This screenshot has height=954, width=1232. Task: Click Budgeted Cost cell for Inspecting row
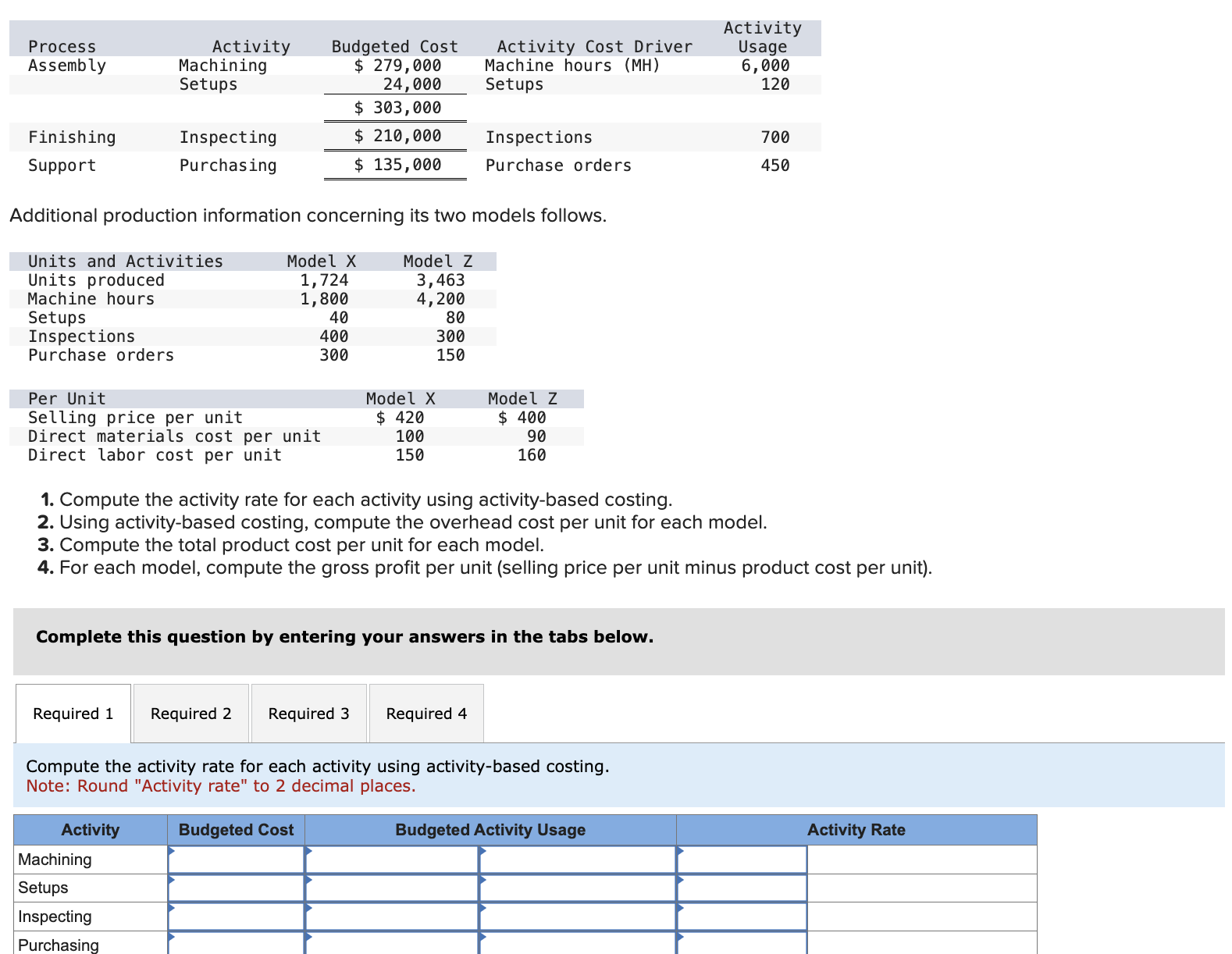coord(236,917)
